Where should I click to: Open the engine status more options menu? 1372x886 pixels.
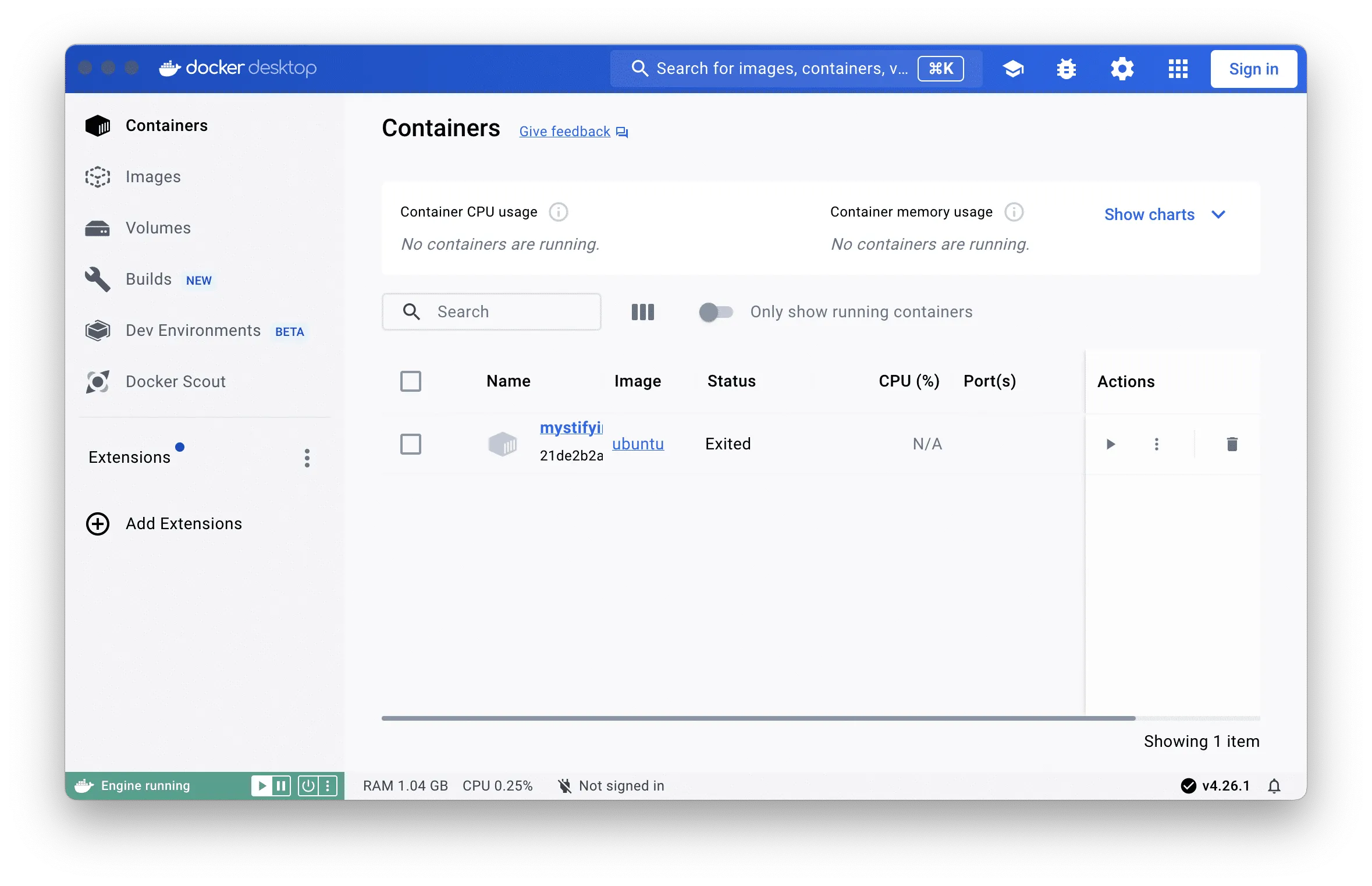click(328, 786)
